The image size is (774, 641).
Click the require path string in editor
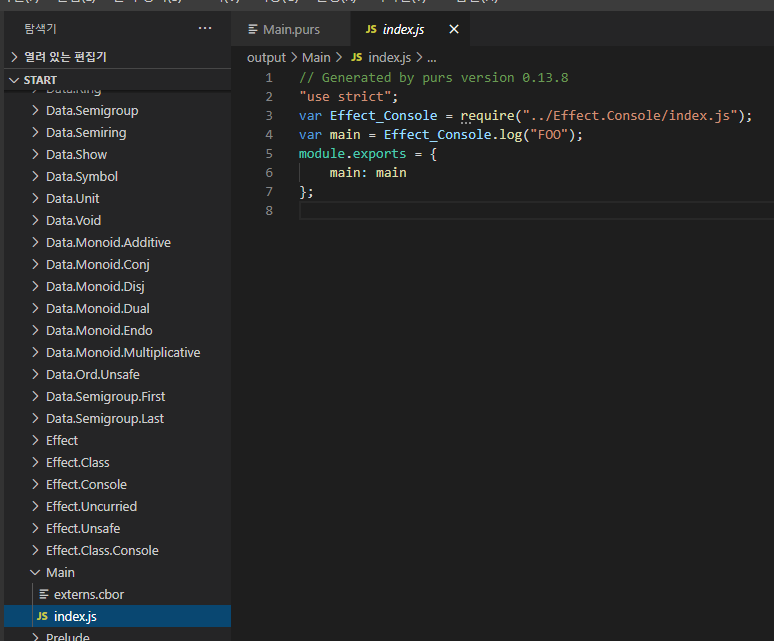click(630, 116)
